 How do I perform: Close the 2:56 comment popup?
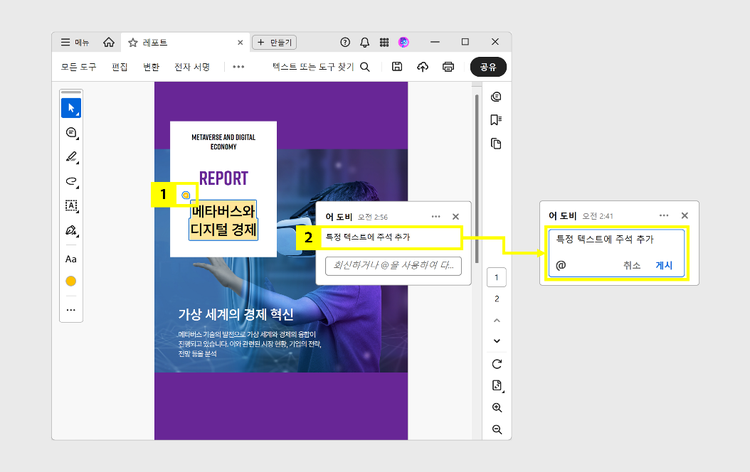[456, 217]
